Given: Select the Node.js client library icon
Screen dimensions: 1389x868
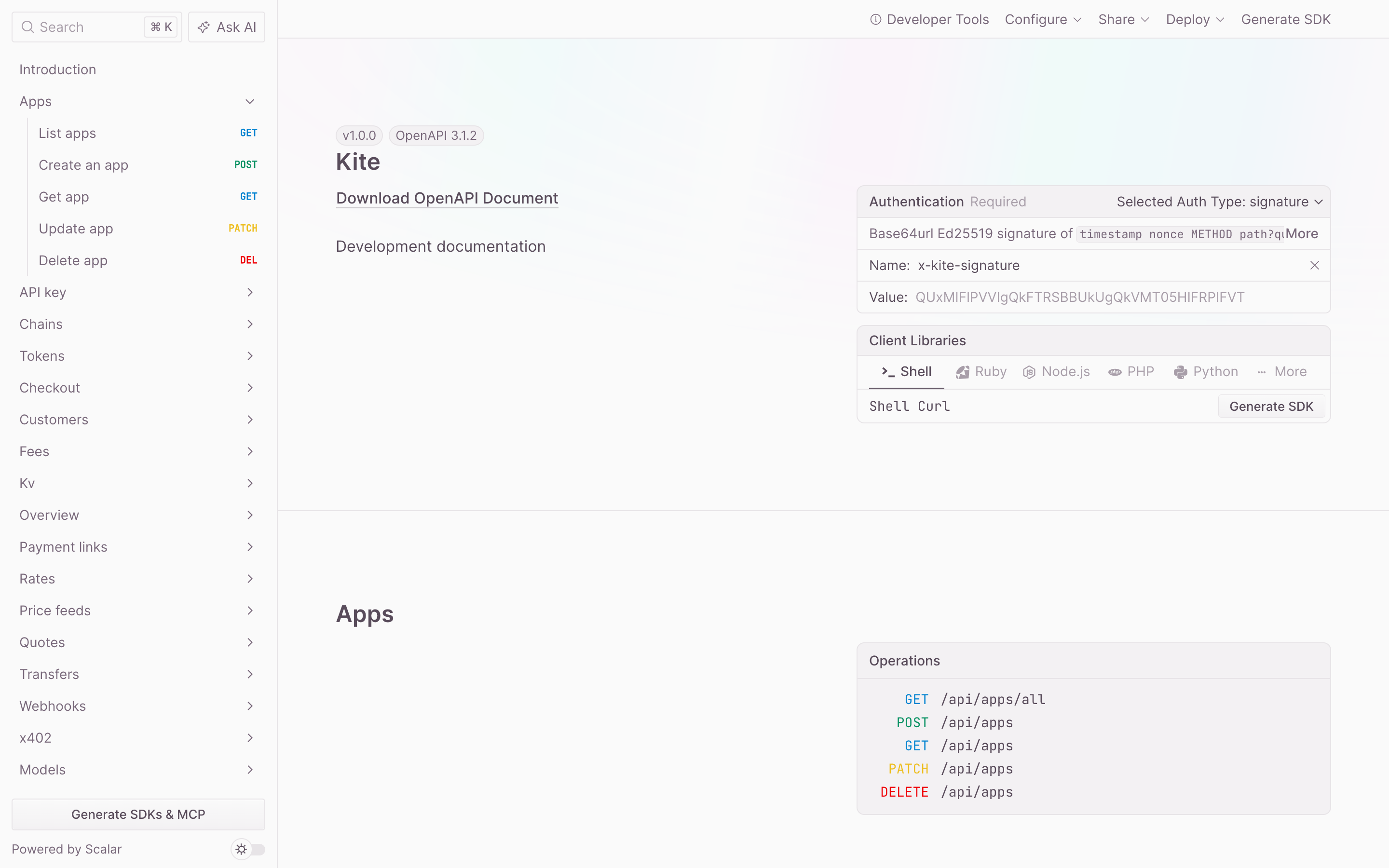Looking at the screenshot, I should pos(1029,372).
